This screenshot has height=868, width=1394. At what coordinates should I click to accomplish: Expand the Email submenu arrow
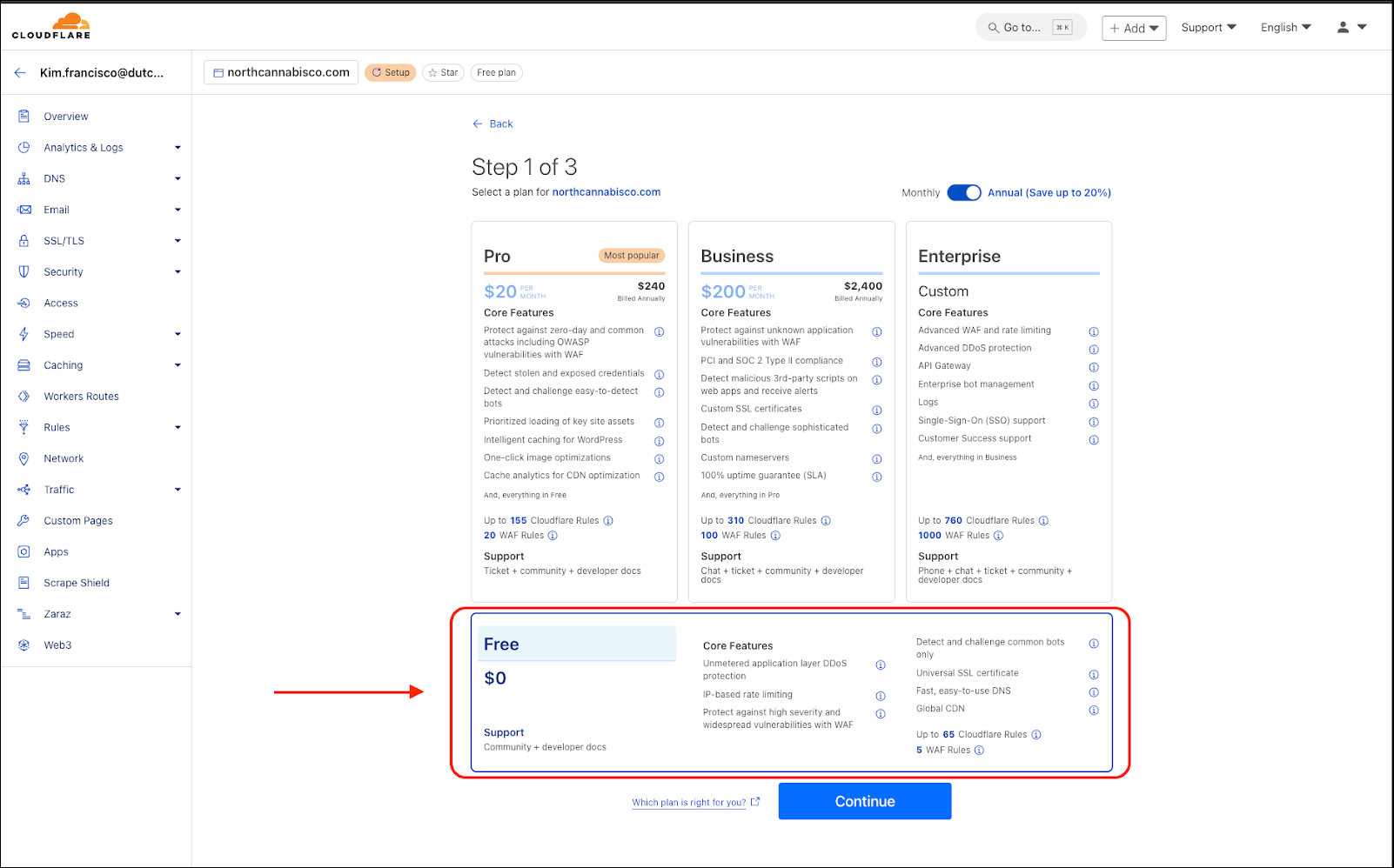(178, 210)
